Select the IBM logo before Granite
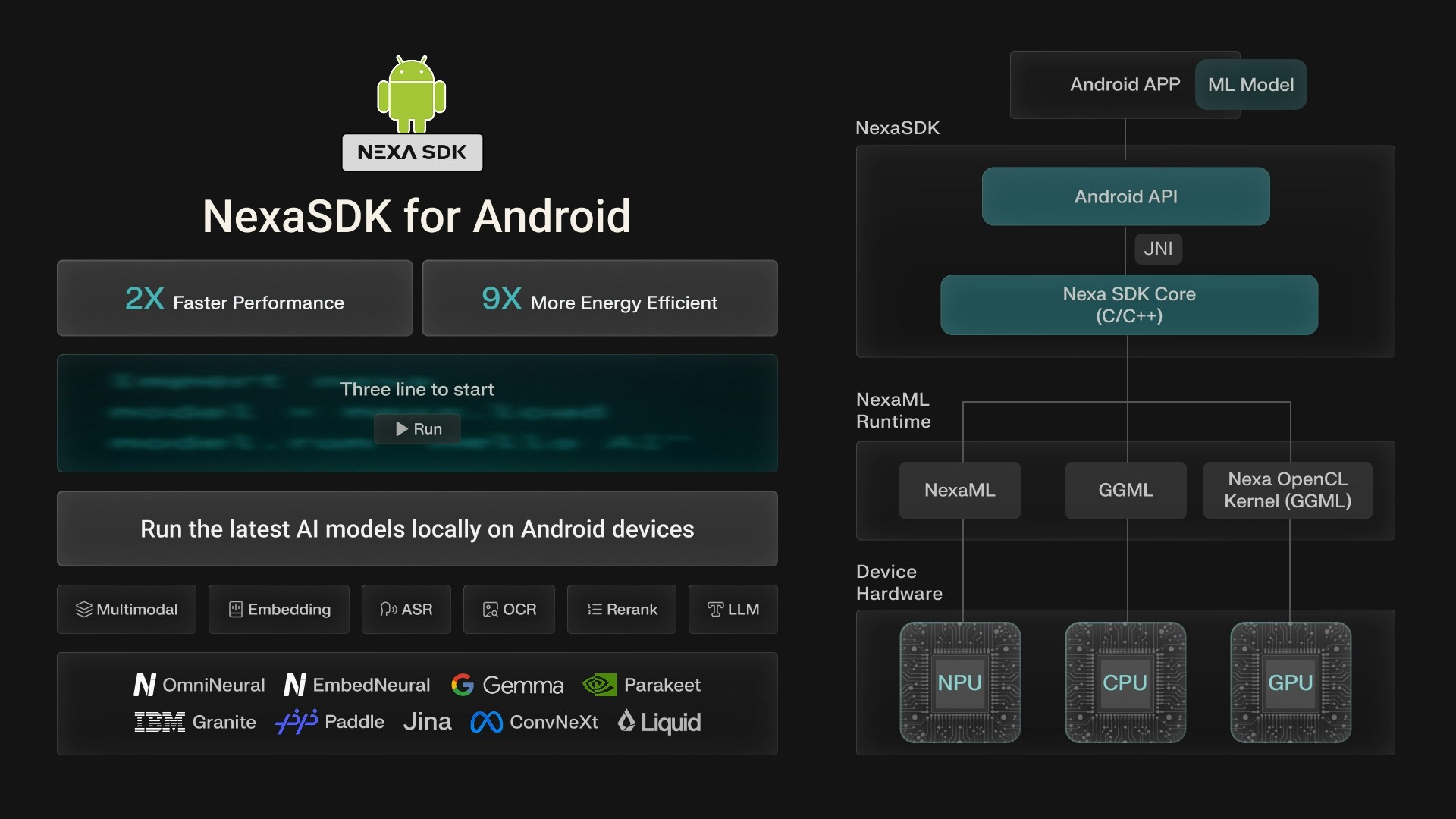The height and width of the screenshot is (819, 1456). pos(159,722)
